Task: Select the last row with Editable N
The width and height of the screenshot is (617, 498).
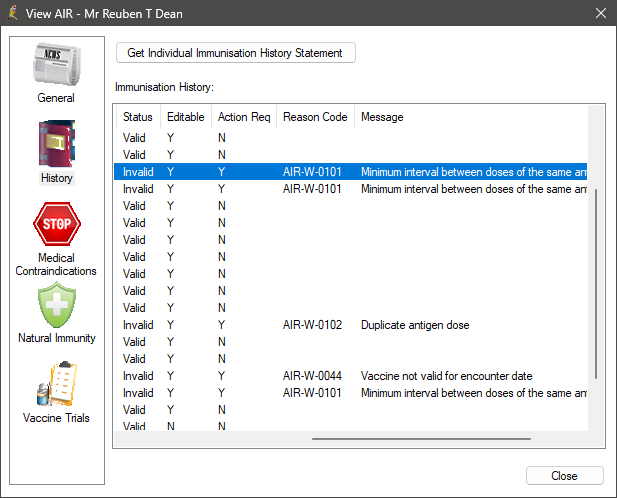Action: [170, 427]
